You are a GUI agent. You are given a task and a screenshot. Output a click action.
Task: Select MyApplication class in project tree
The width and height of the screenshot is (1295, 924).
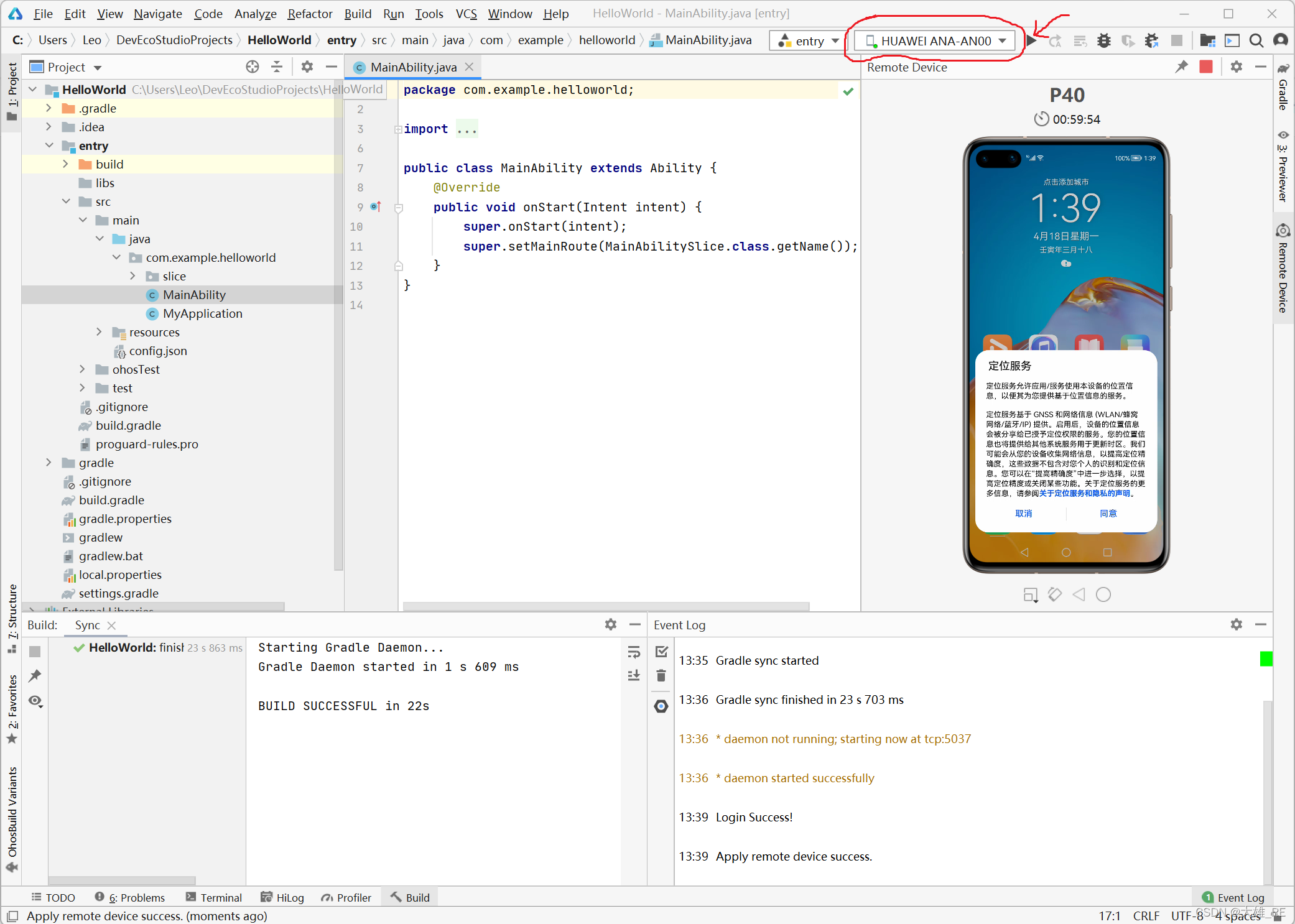[202, 313]
